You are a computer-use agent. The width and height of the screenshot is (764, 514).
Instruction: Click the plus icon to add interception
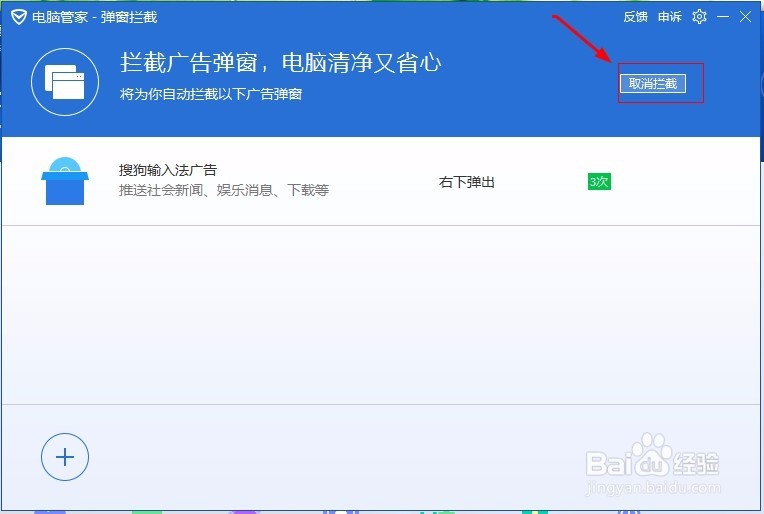coord(65,457)
